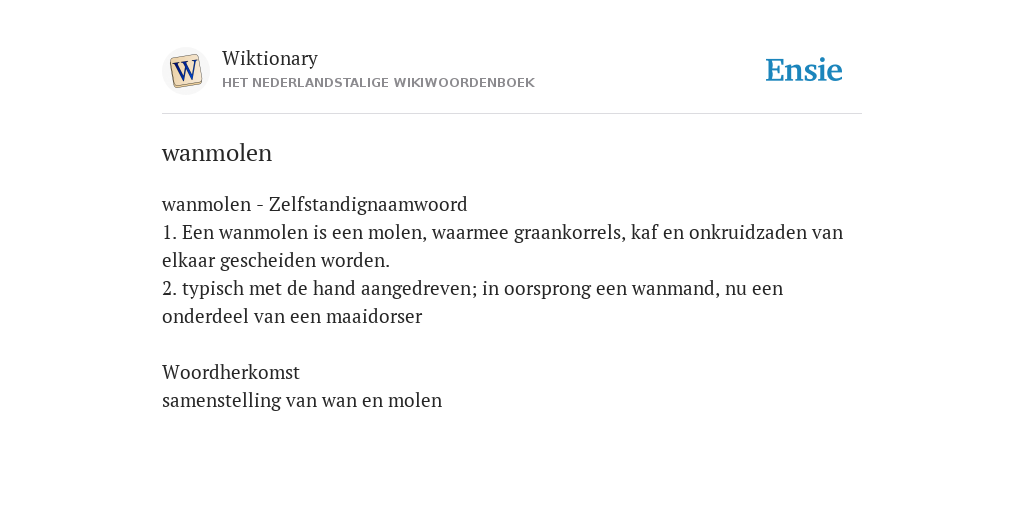Open the Ensie logo link

[x=804, y=70]
